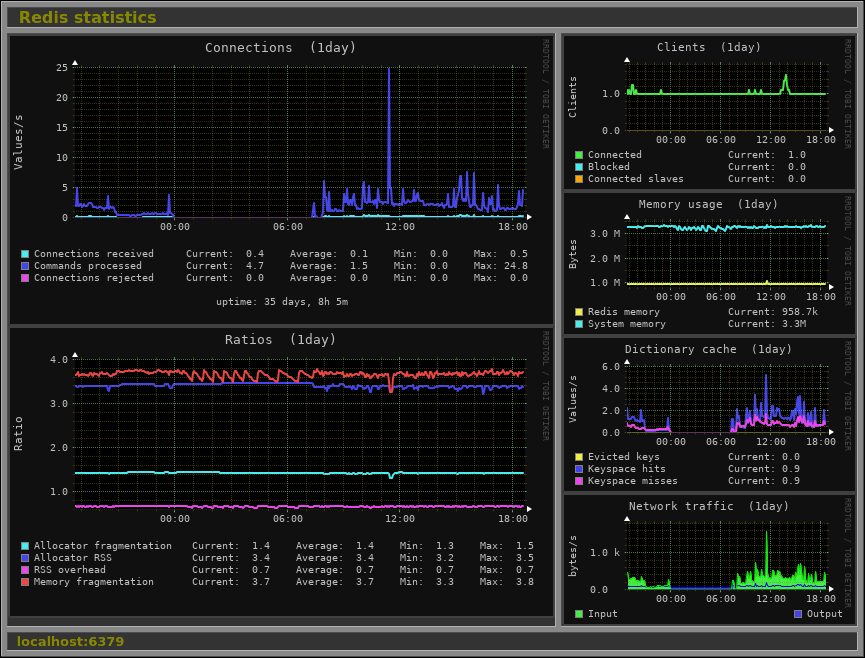
Task: Click the System memory cyan swatch
Action: coord(579,324)
